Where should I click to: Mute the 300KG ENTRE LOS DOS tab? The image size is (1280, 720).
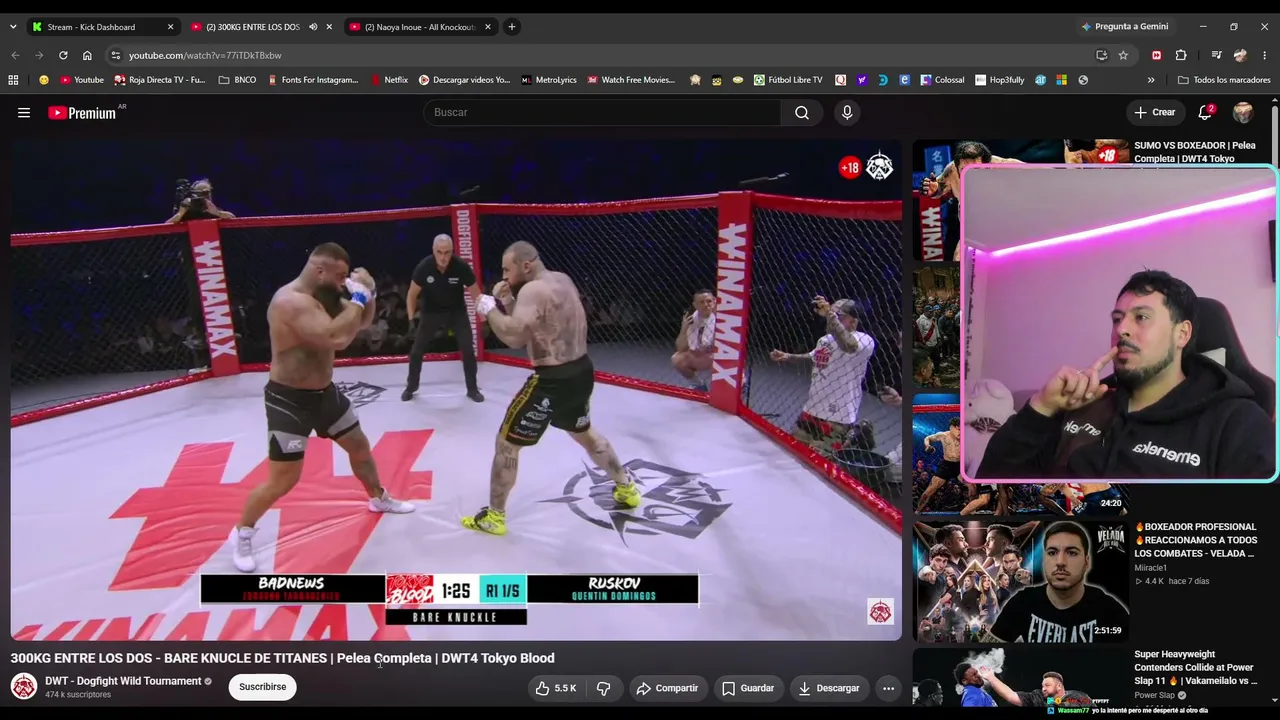313,27
